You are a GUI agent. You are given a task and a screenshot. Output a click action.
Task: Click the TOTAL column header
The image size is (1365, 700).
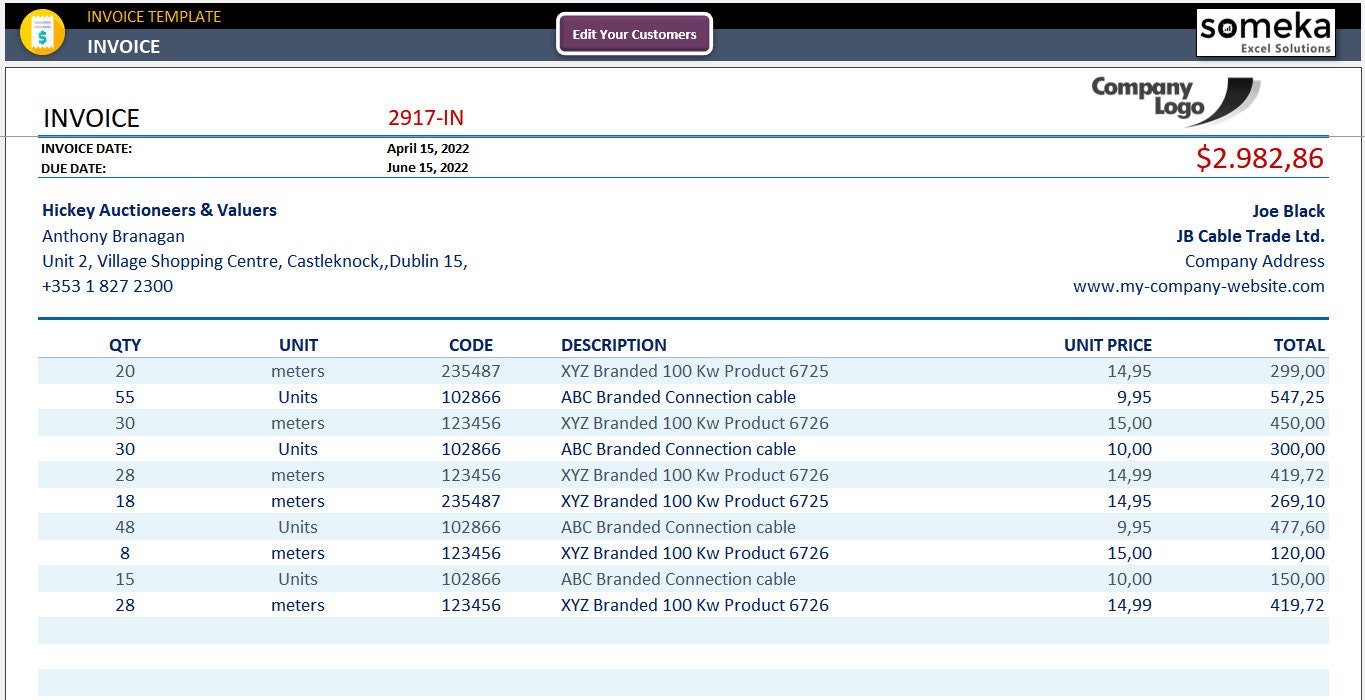click(x=1299, y=345)
